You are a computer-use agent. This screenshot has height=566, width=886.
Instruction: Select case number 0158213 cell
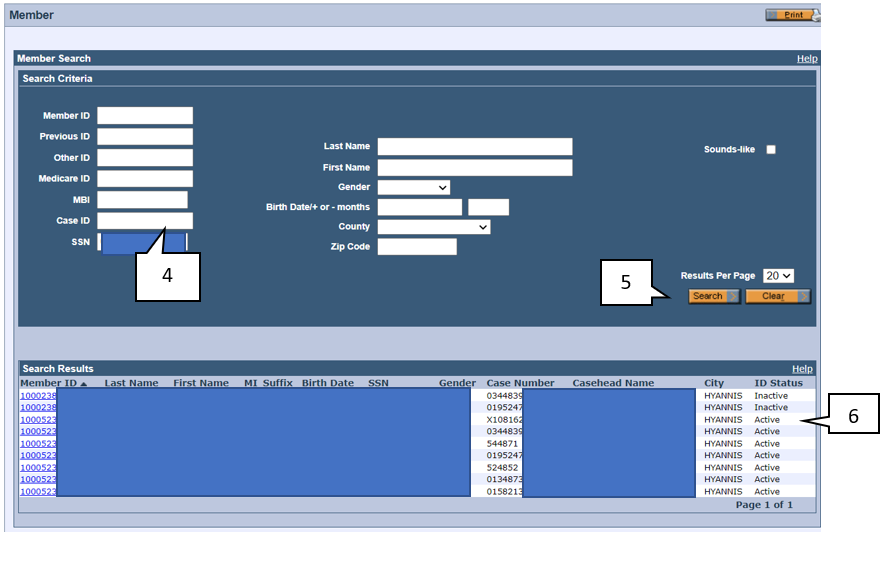(x=505, y=492)
